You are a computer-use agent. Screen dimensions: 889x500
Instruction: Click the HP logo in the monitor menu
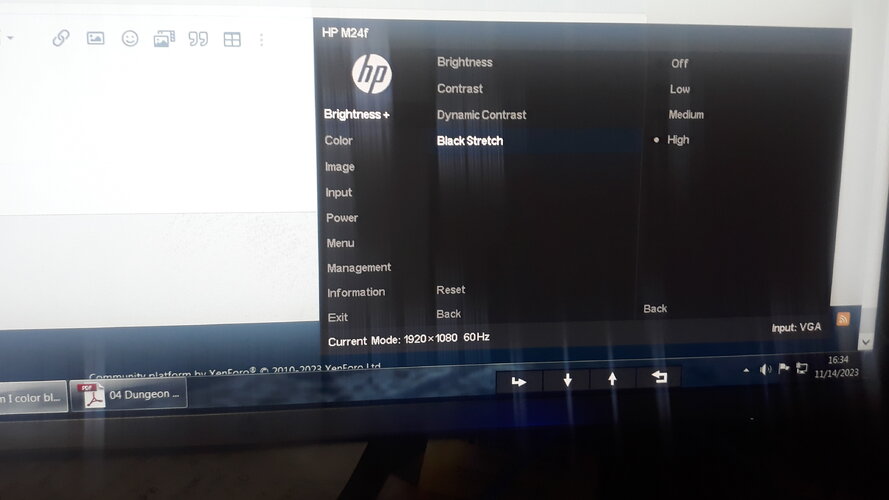(x=371, y=73)
